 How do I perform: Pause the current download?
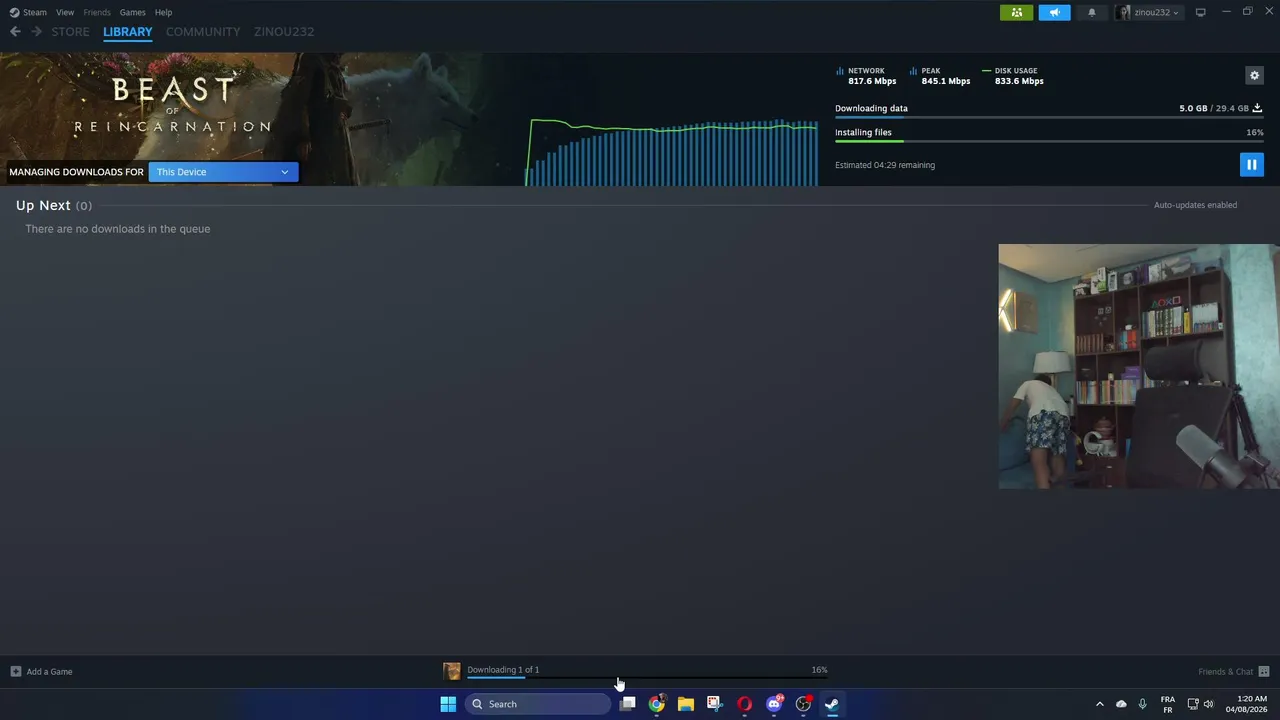tap(1251, 165)
